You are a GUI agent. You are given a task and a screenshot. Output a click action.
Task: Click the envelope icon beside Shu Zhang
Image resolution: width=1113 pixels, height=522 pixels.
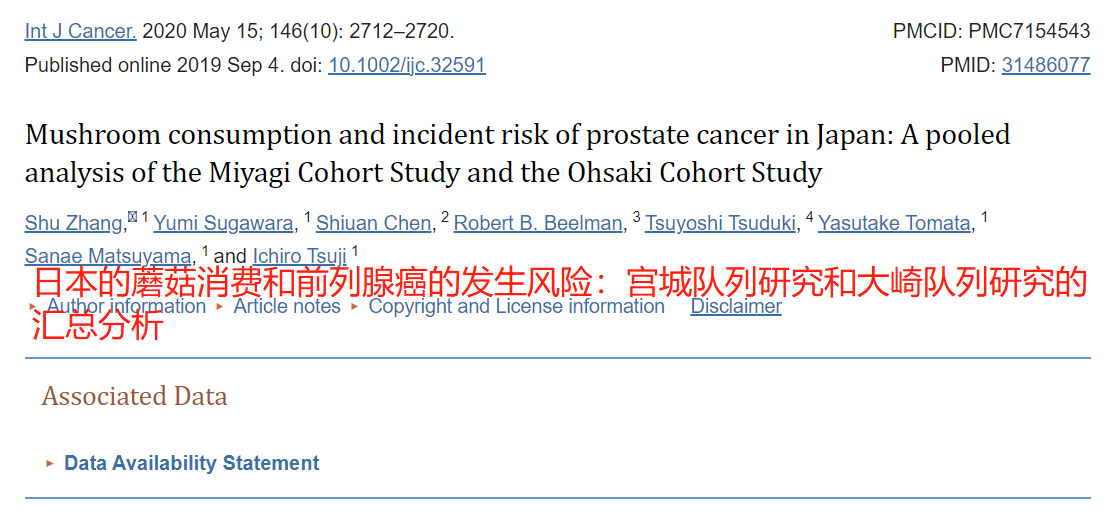[132, 216]
